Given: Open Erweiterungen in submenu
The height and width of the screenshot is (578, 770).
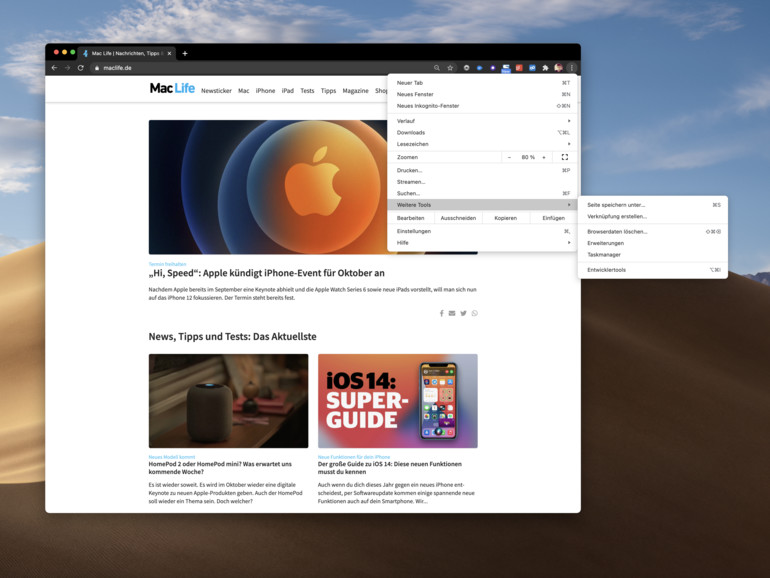Looking at the screenshot, I should (653, 243).
